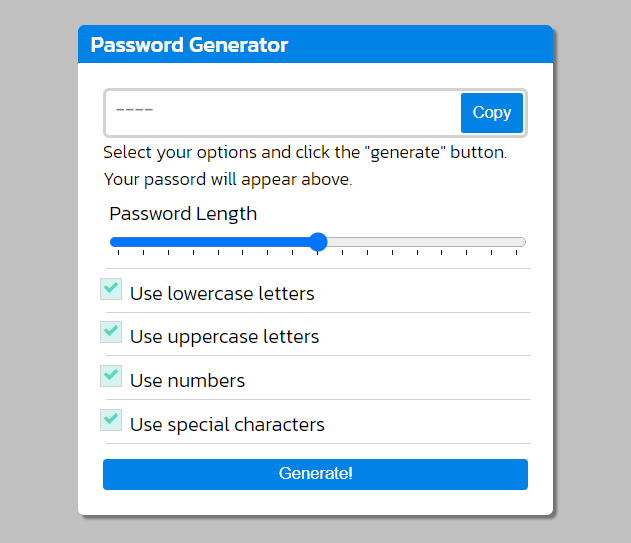
Task: Click the rightmost tick mark under the slider
Action: pyautogui.click(x=516, y=254)
